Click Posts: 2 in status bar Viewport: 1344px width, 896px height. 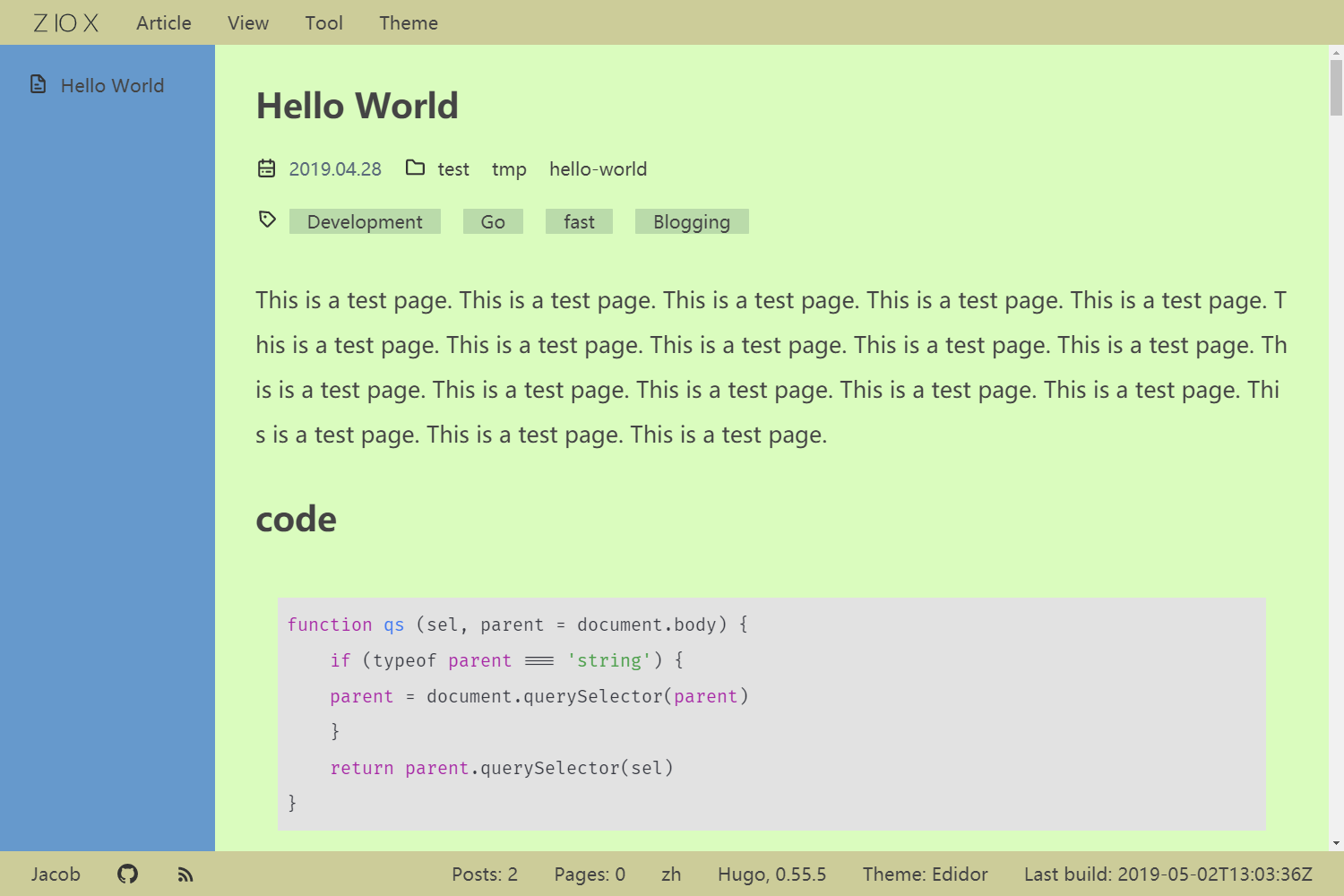pyautogui.click(x=485, y=874)
